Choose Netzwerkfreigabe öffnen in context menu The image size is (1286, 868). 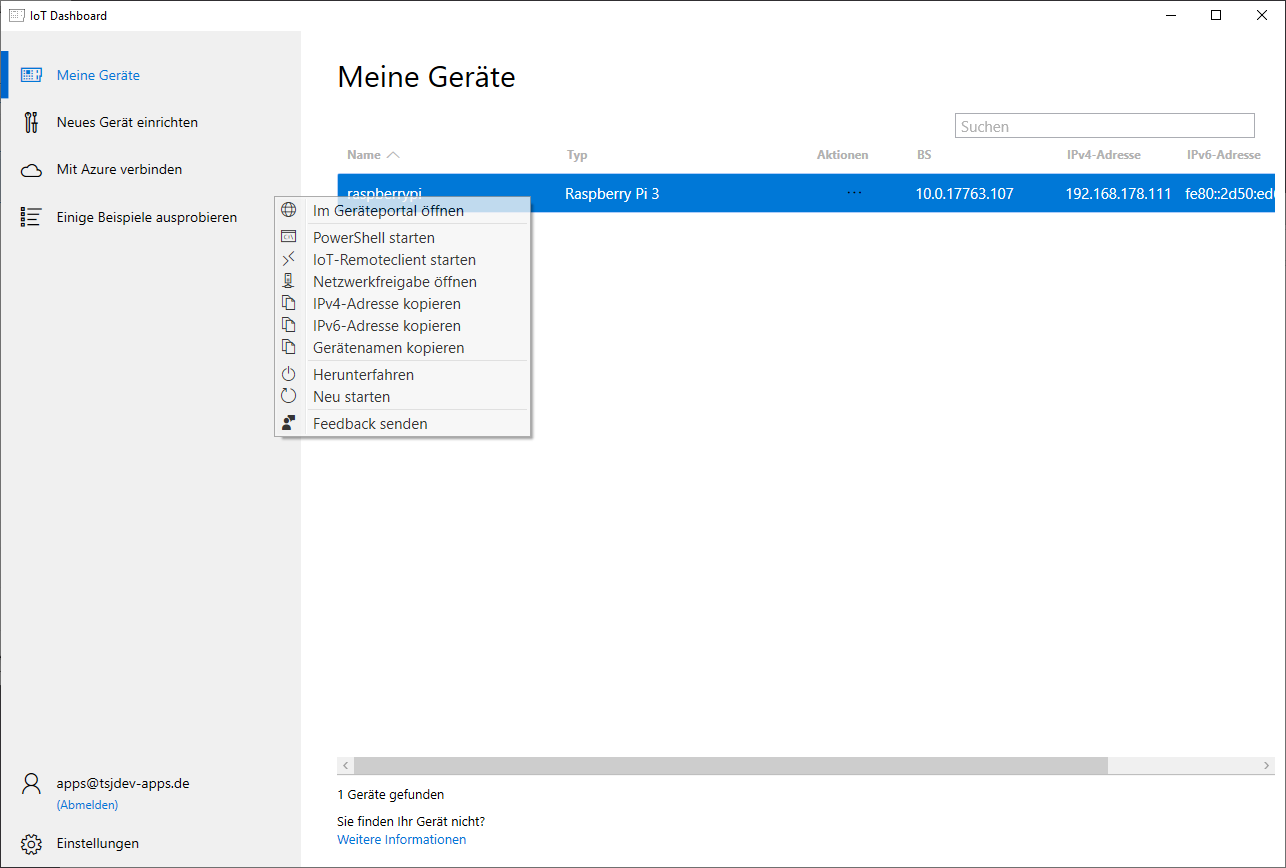(394, 282)
